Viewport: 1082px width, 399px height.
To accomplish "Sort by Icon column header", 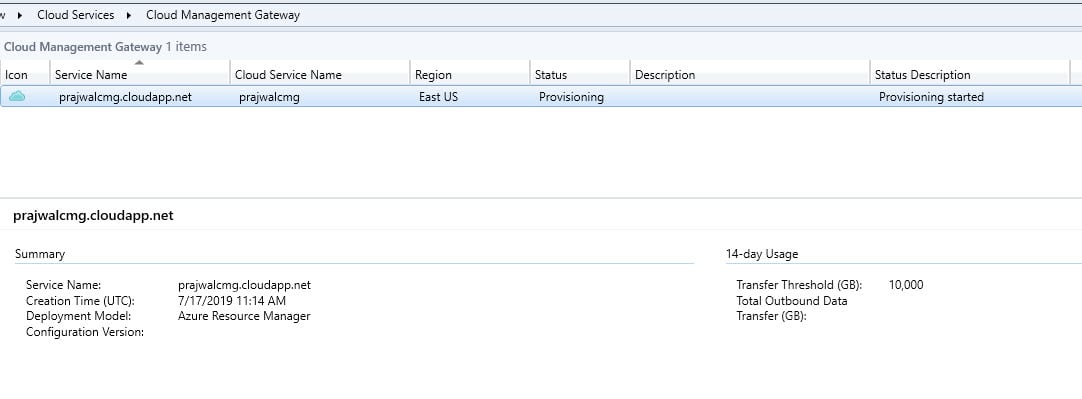I will tap(26, 75).
